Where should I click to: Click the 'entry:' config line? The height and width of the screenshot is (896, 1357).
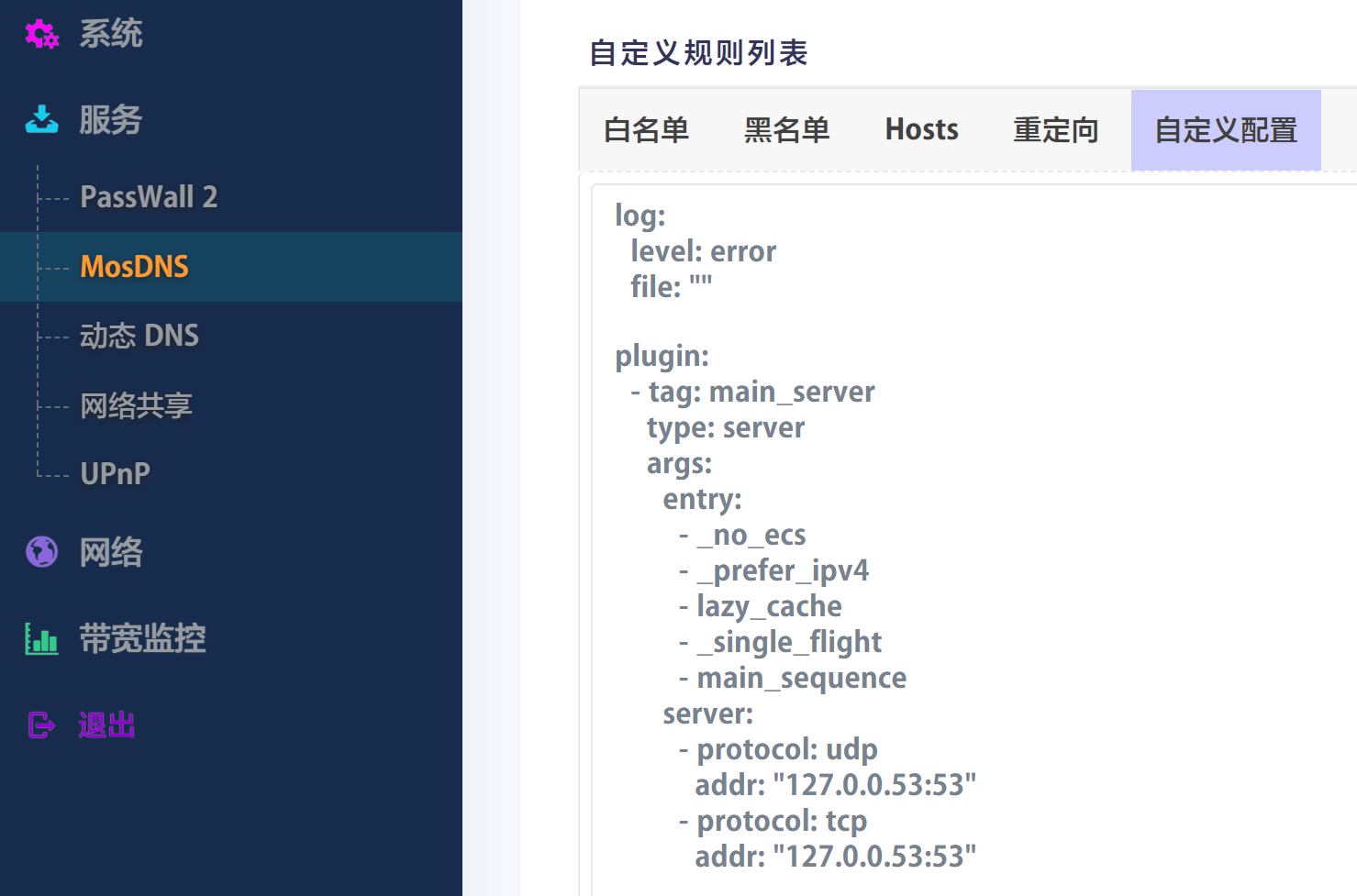pyautogui.click(x=703, y=500)
